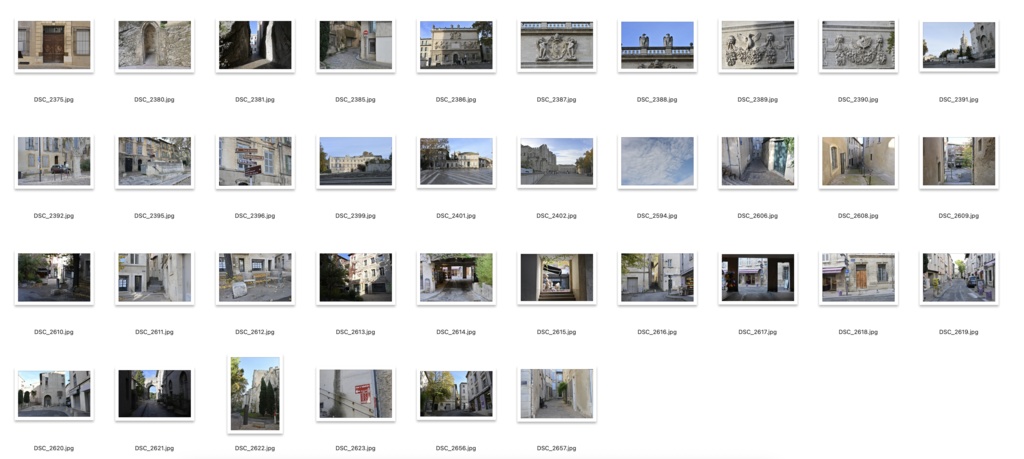Select the DSC_2594.jpg cloudy sky thumbnail
The height and width of the screenshot is (459, 1024).
658,161
